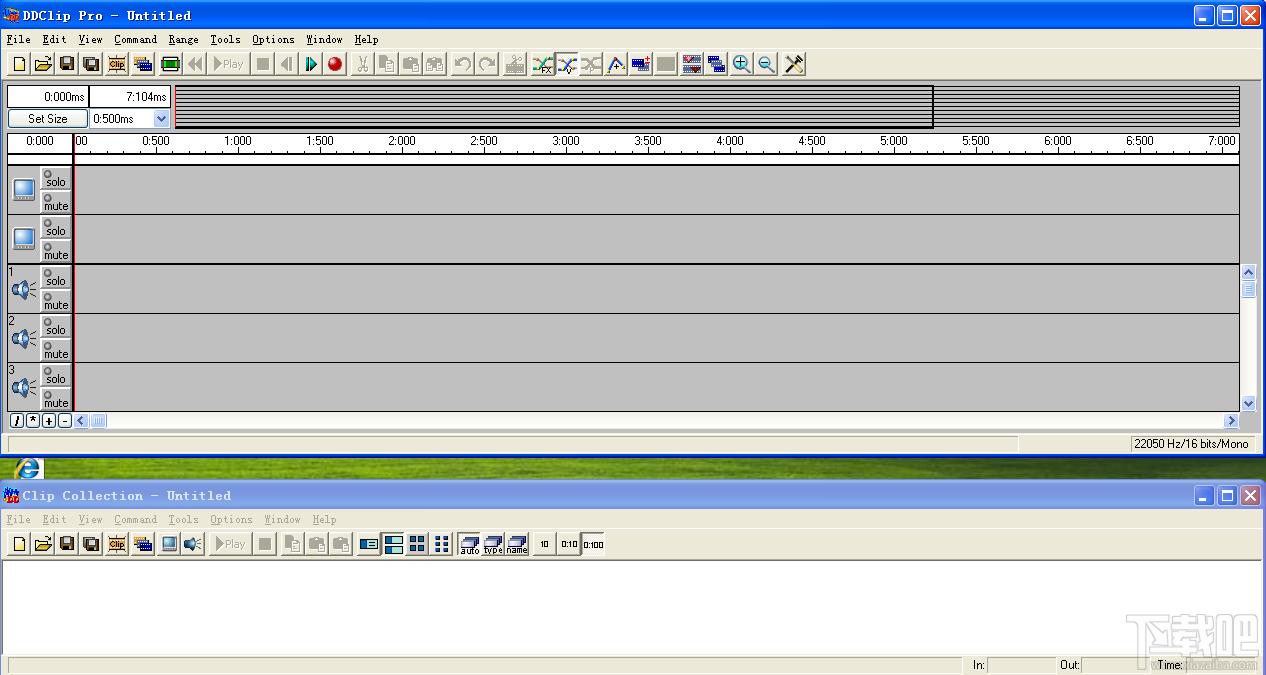Click the Internet Explorer desktop icon
The image size is (1266, 675).
(x=28, y=467)
